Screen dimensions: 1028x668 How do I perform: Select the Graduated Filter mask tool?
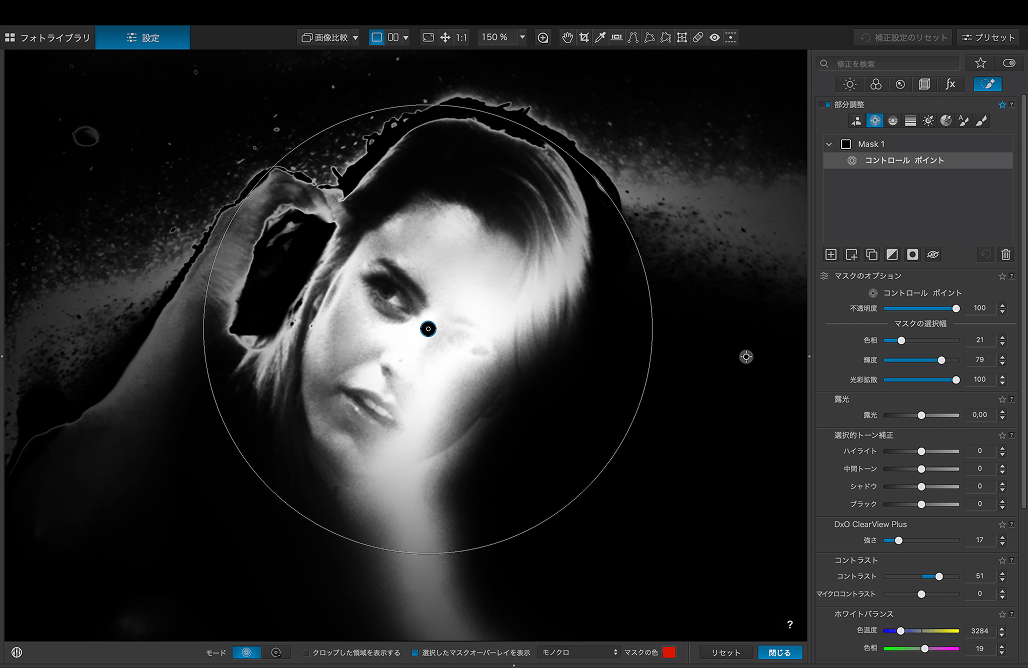click(x=910, y=120)
